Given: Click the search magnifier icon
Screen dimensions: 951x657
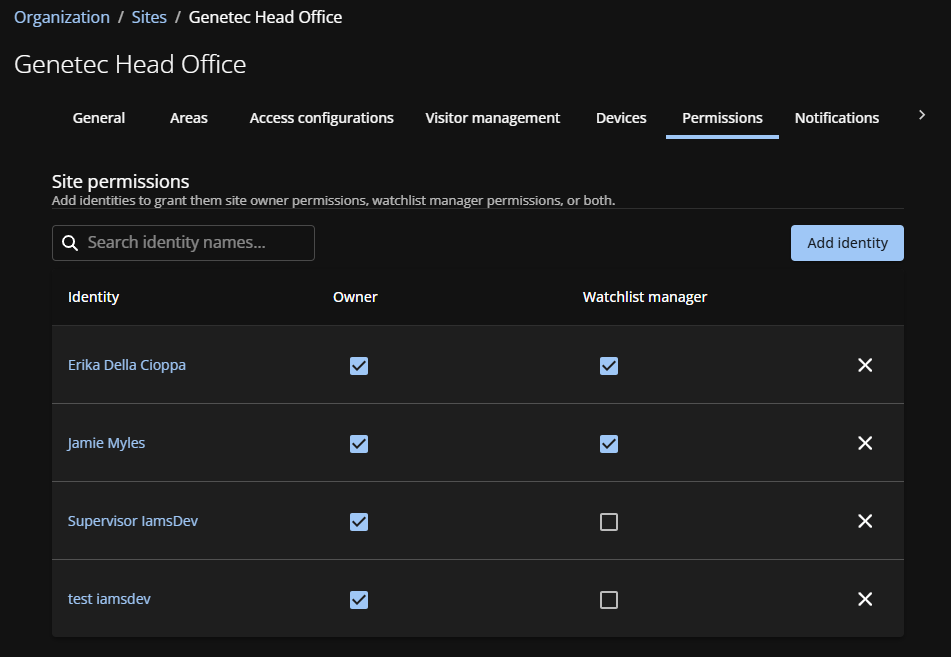Looking at the screenshot, I should pos(70,243).
